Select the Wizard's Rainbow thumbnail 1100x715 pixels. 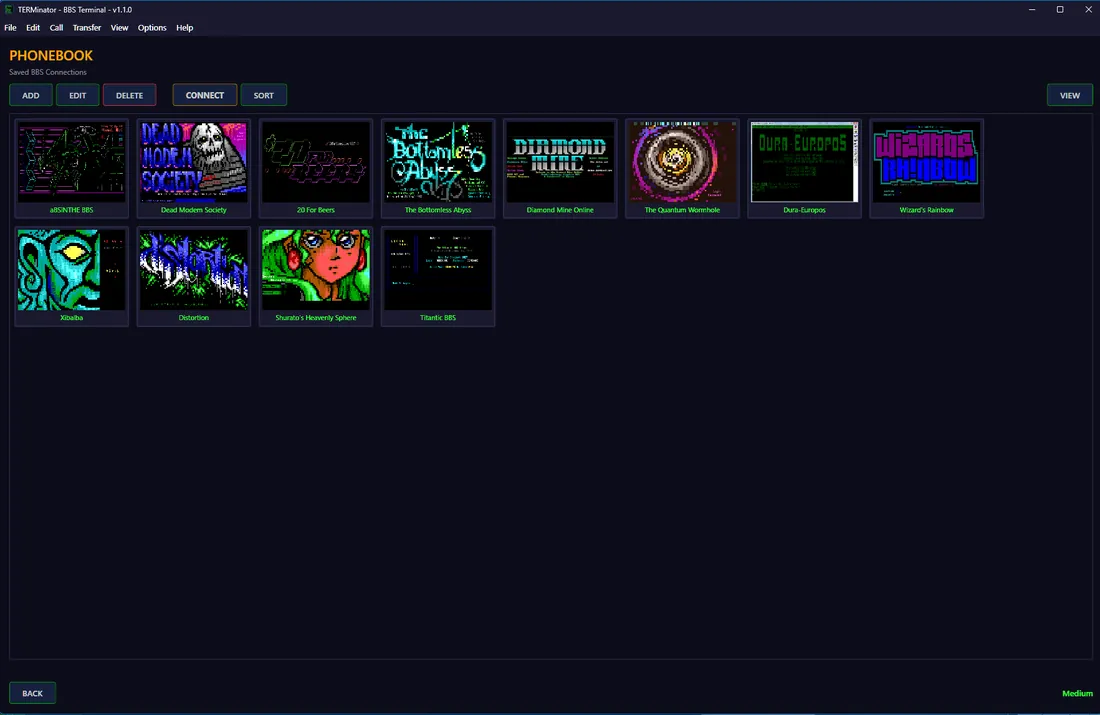[x=926, y=168]
